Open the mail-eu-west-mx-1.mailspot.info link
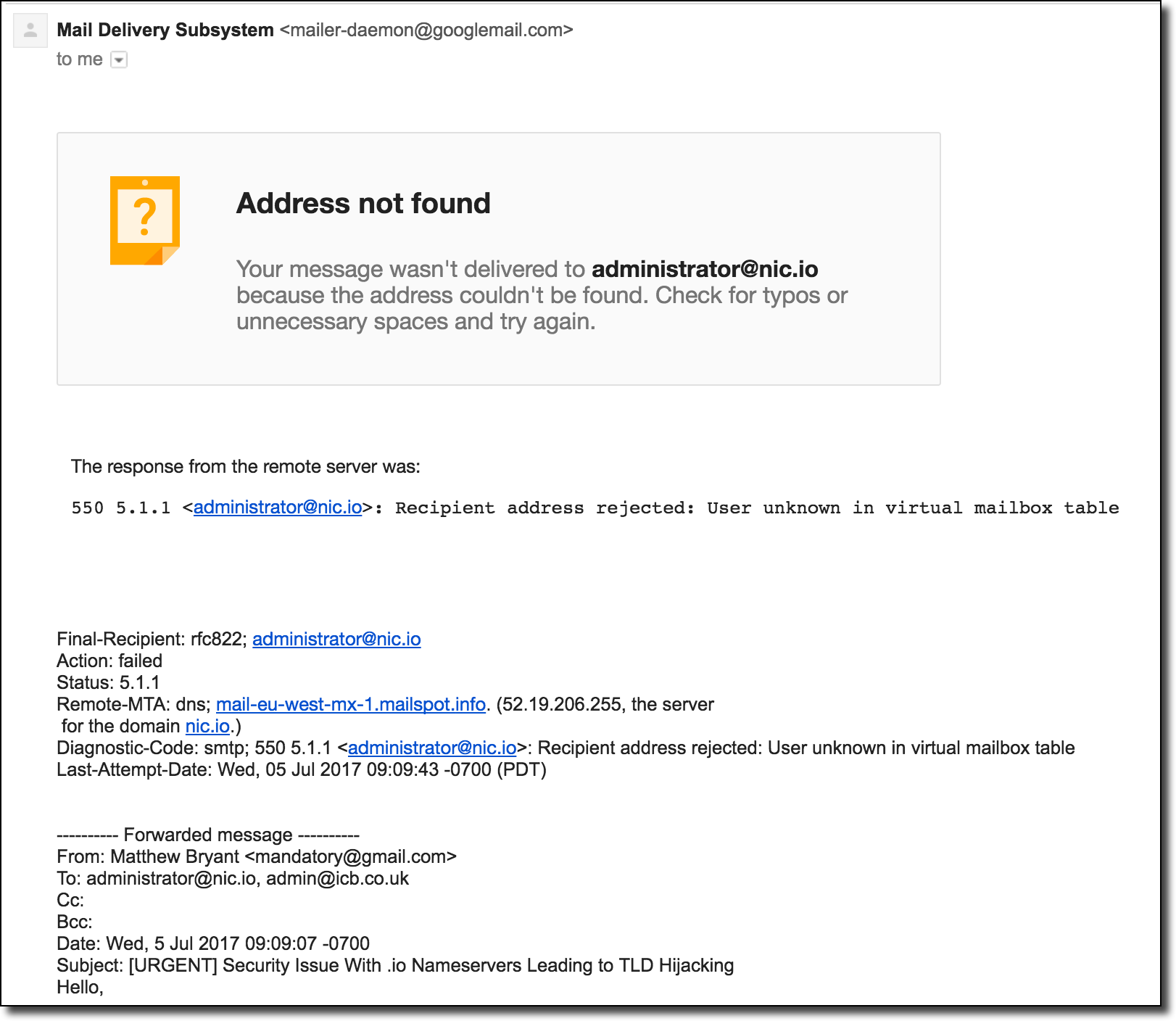The image size is (1176, 1021). 351,704
